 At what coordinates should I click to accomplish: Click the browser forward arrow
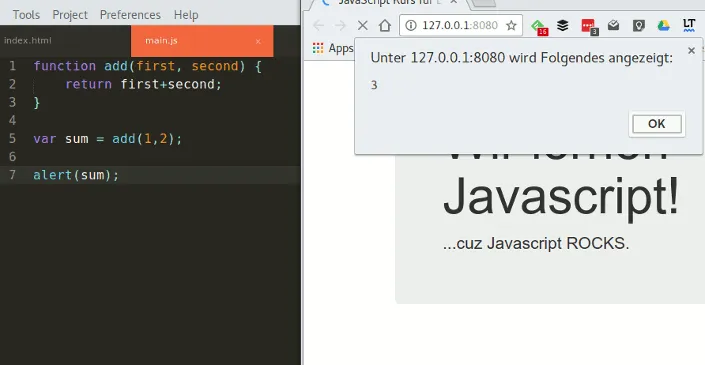click(x=340, y=25)
